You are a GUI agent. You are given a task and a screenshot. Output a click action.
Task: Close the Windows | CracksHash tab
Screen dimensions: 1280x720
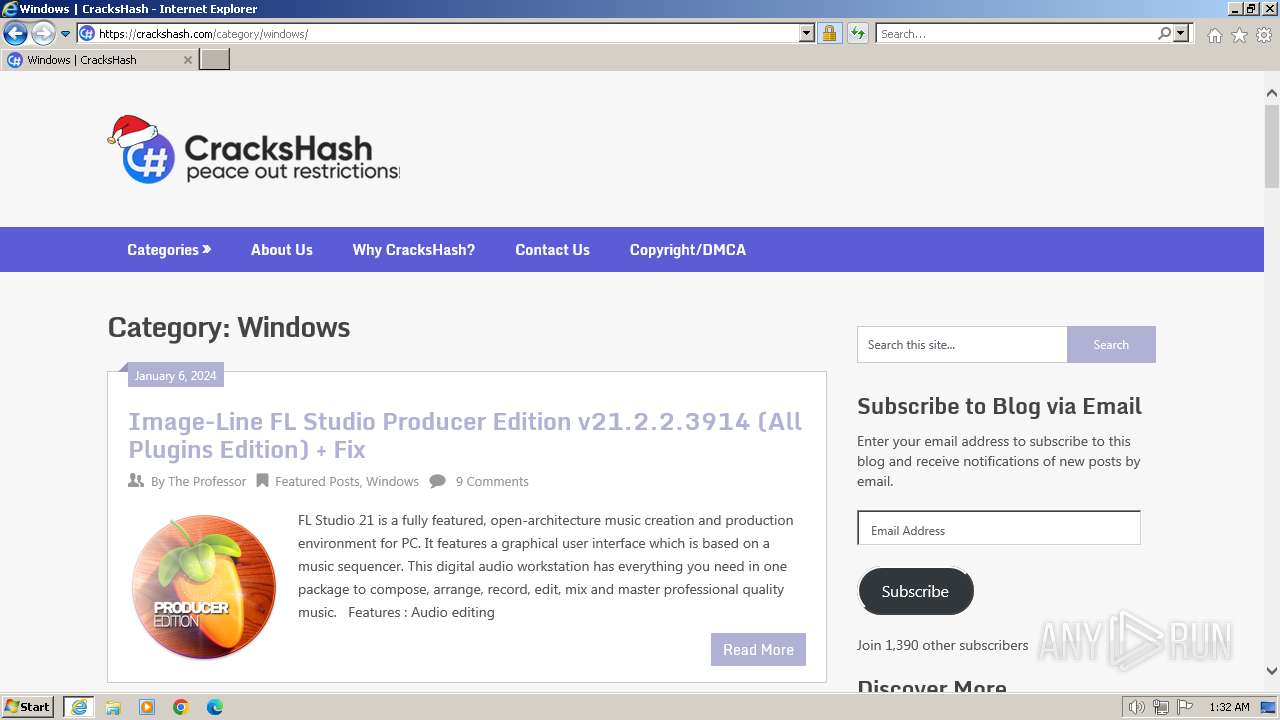pyautogui.click(x=187, y=60)
